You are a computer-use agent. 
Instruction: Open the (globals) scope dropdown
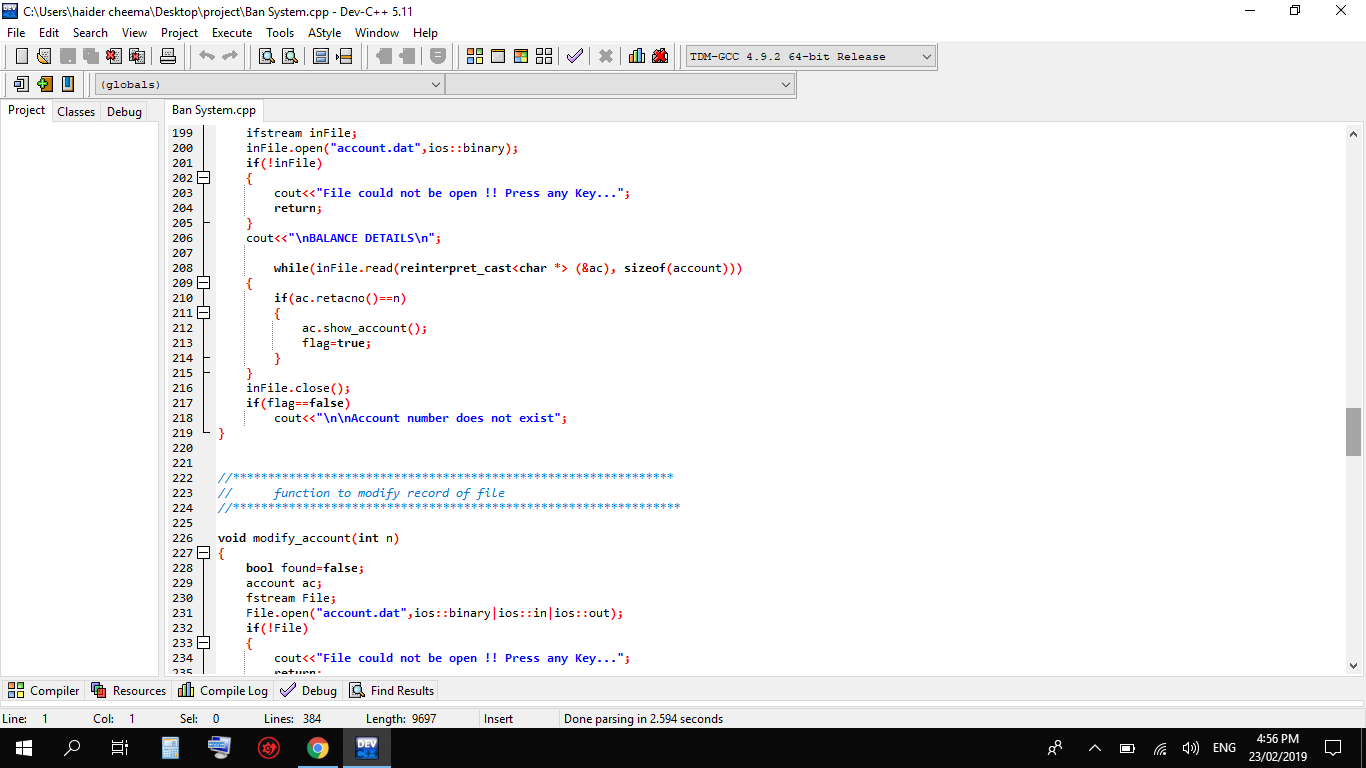[269, 85]
